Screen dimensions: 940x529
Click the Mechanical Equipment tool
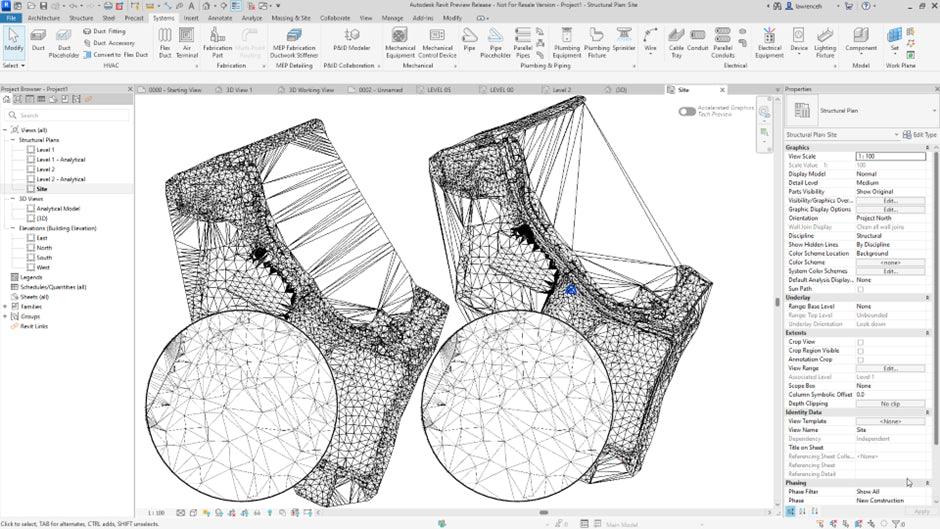(x=400, y=41)
